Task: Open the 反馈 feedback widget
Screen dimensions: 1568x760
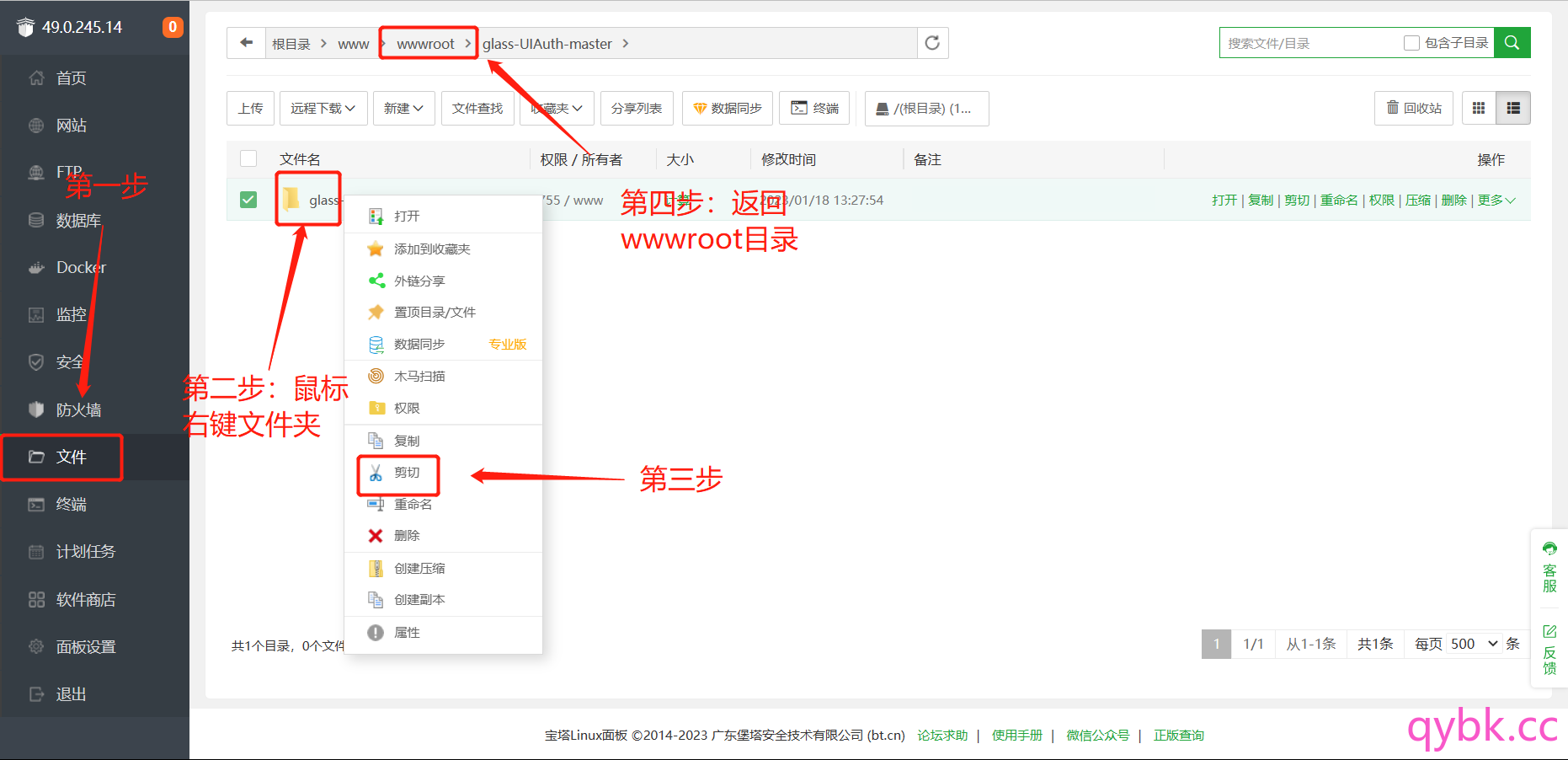Action: 1549,650
